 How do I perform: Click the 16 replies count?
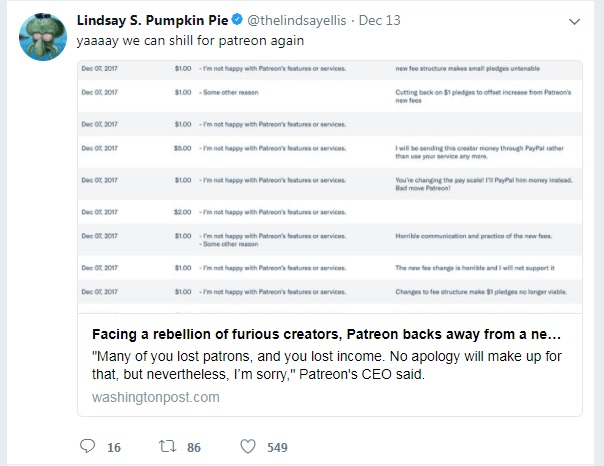tap(114, 448)
